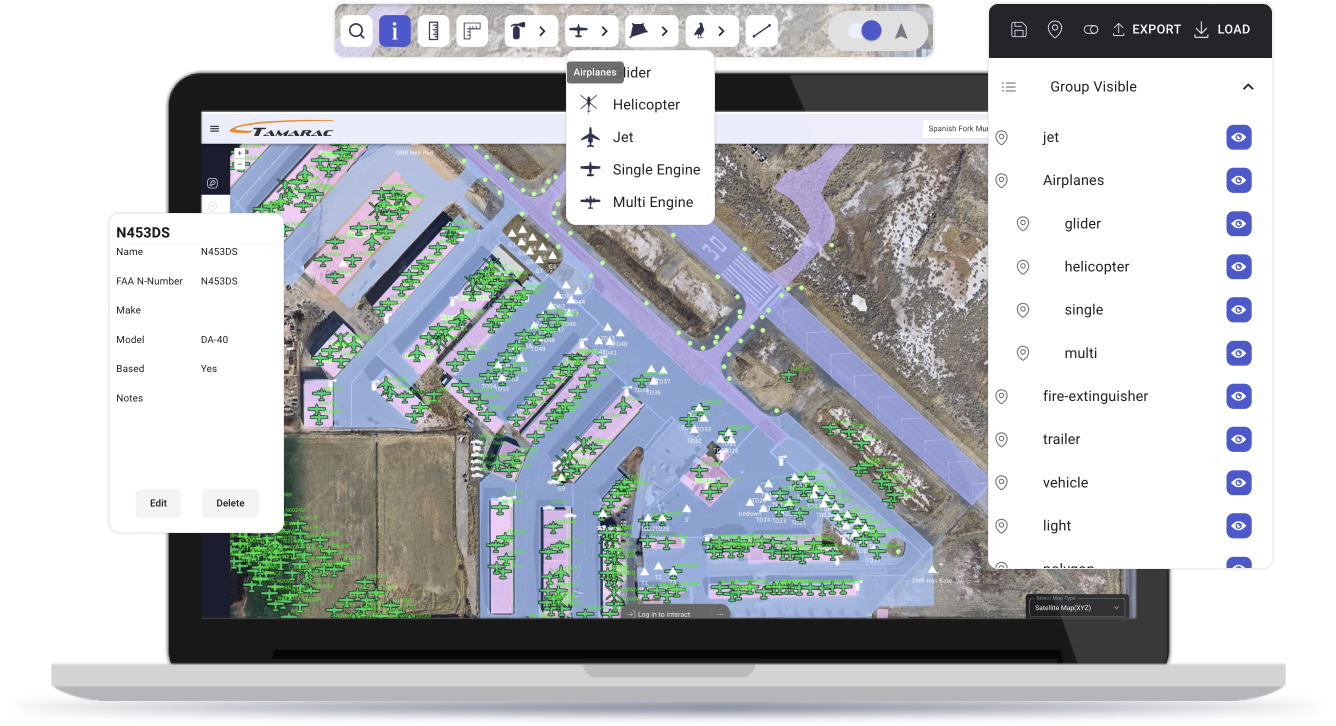Screen dimensions: 1336x726
Task: Click the map search icon in left sidebar
Action: click(x=213, y=183)
